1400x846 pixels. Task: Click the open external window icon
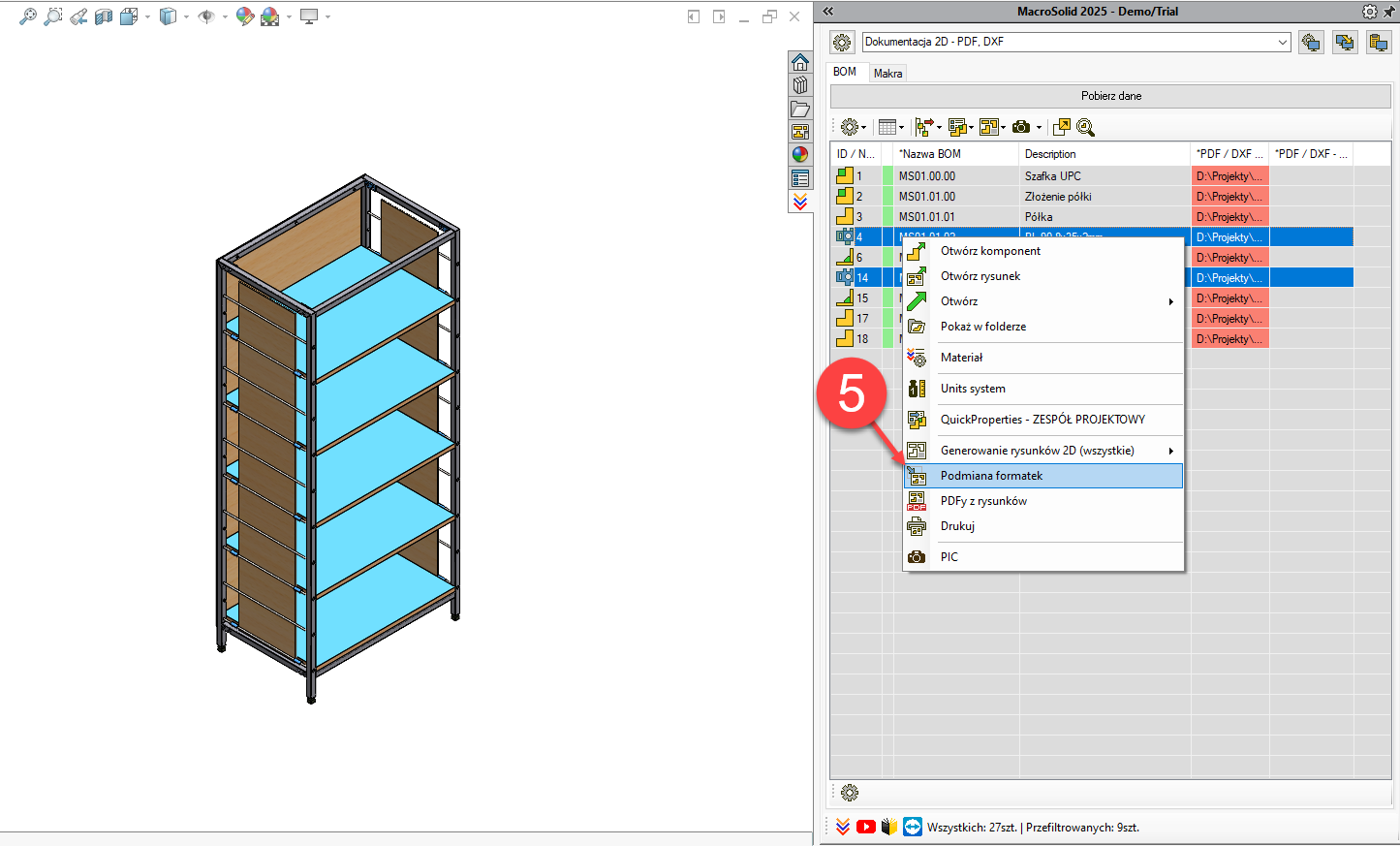pyautogui.click(x=1062, y=127)
